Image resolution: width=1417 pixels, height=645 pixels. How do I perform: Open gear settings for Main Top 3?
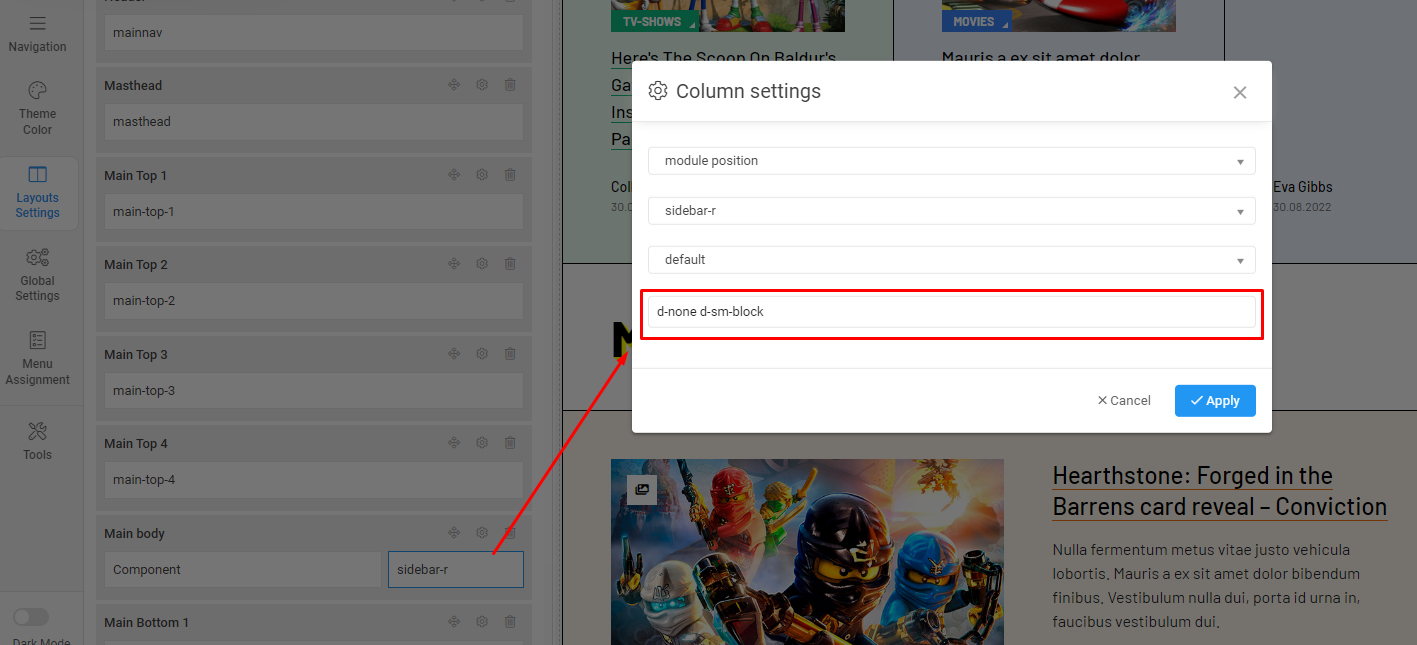point(481,354)
